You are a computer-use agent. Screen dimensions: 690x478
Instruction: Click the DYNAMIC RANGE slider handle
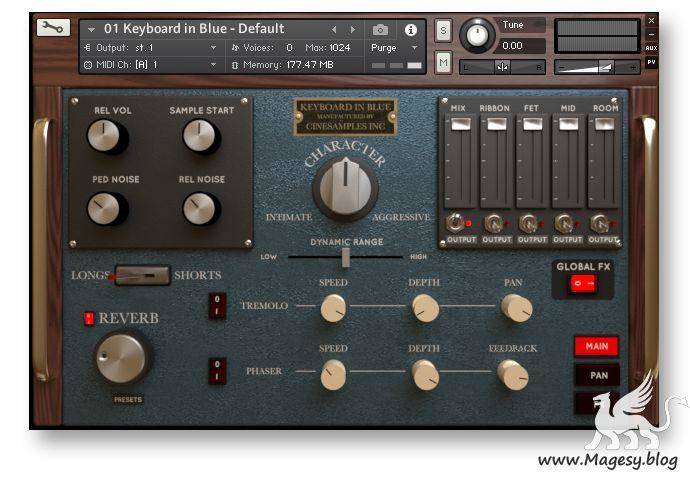pyautogui.click(x=346, y=257)
